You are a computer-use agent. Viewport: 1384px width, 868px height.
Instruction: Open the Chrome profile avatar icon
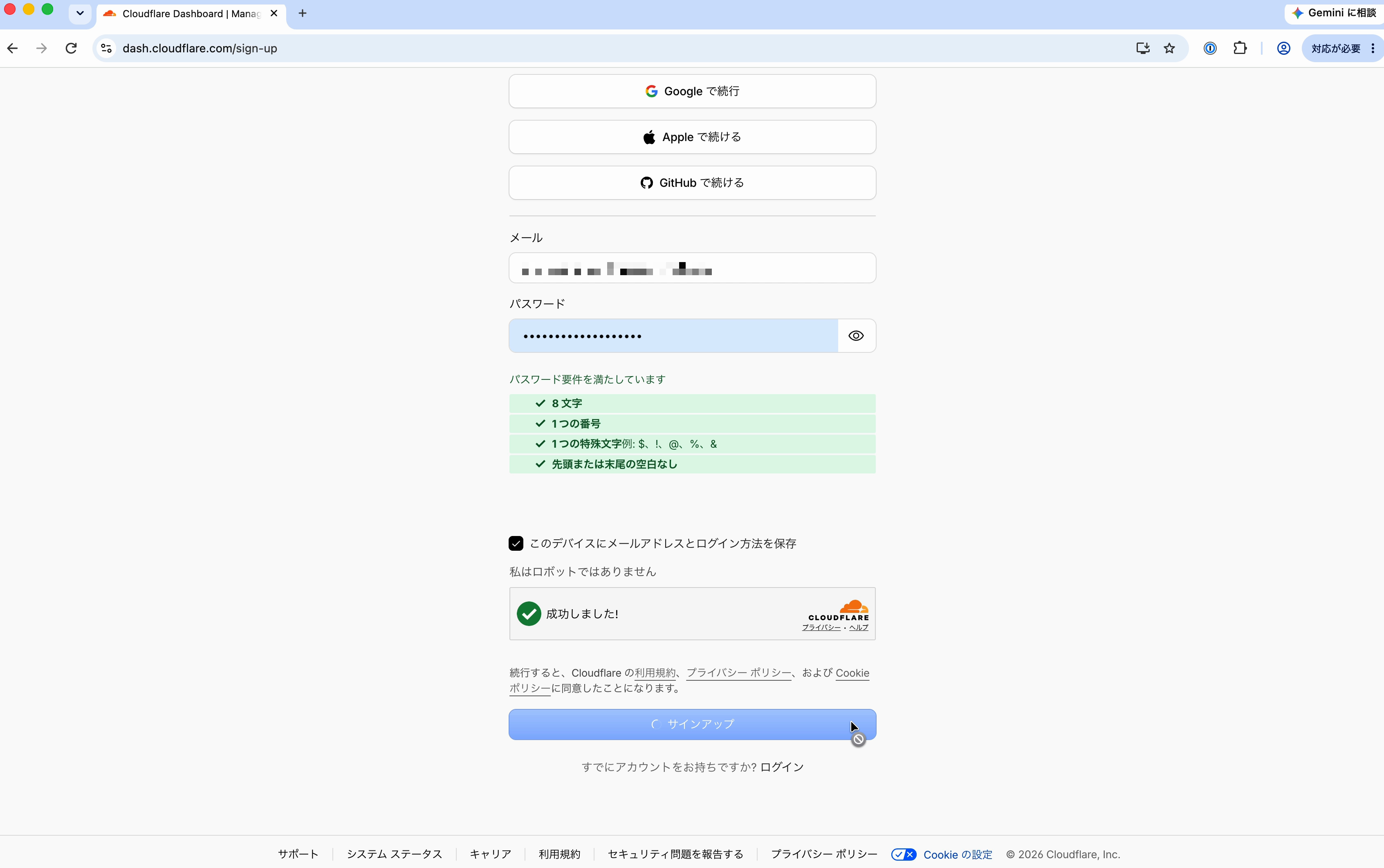coord(1283,48)
